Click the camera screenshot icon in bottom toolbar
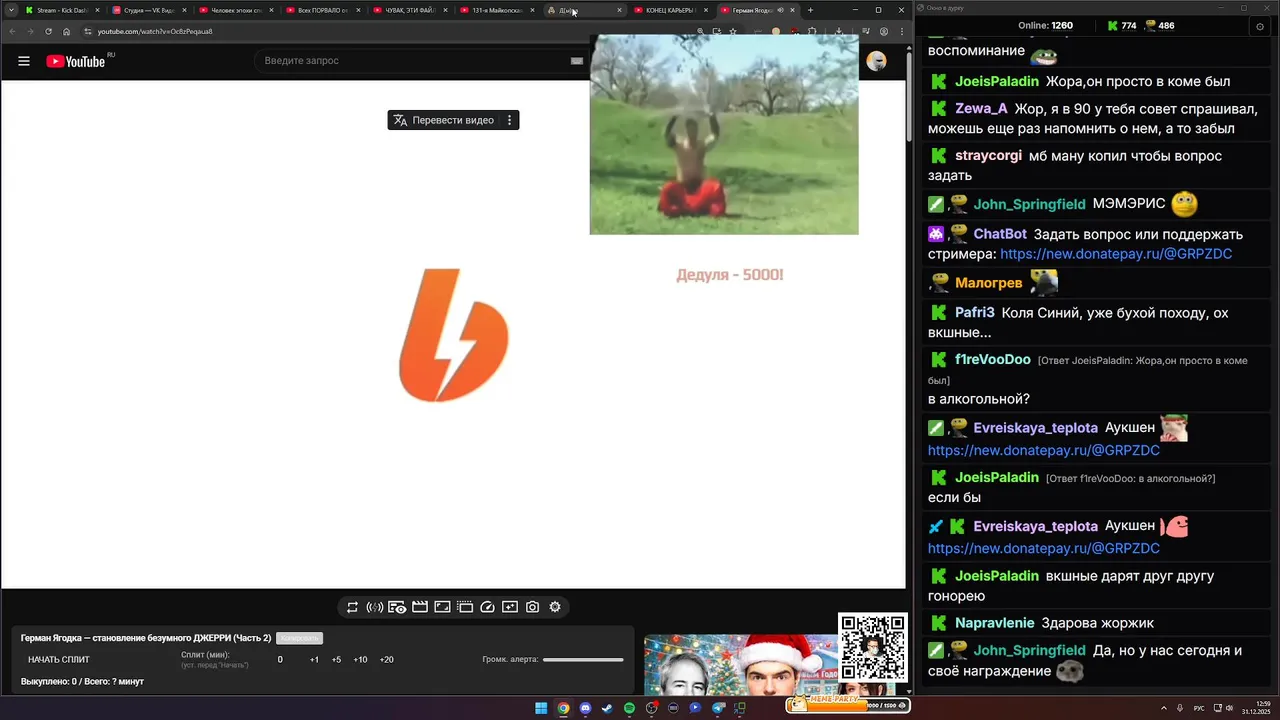This screenshot has width=1280, height=720. 532,607
